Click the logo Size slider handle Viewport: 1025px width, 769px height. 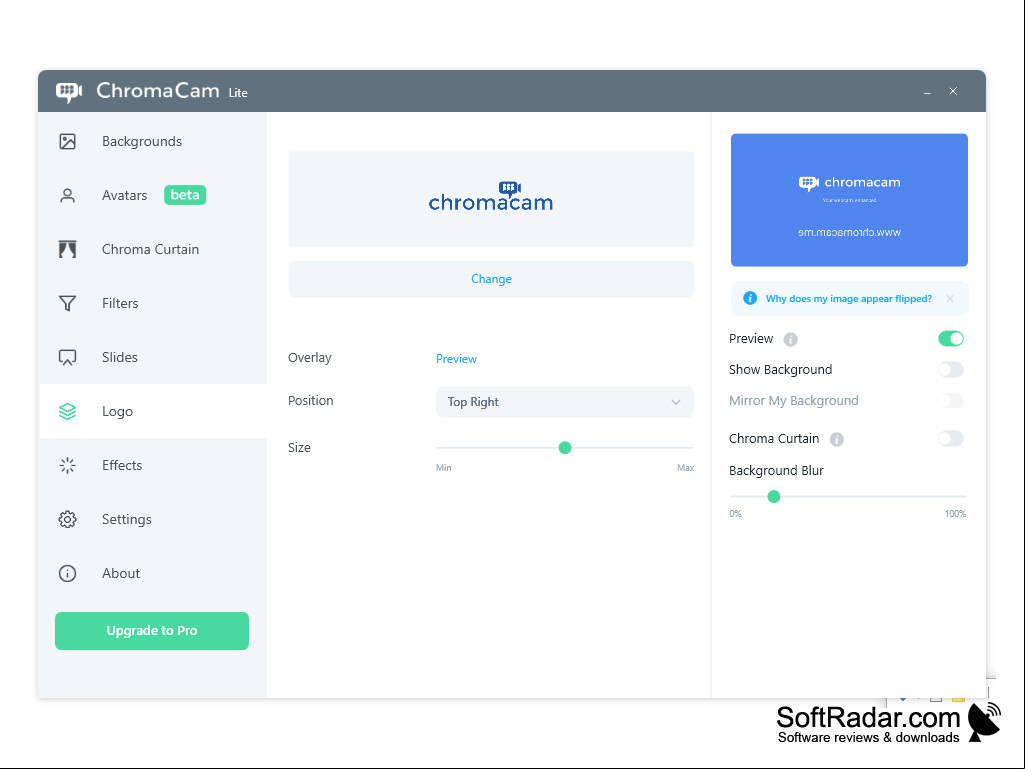(x=565, y=448)
